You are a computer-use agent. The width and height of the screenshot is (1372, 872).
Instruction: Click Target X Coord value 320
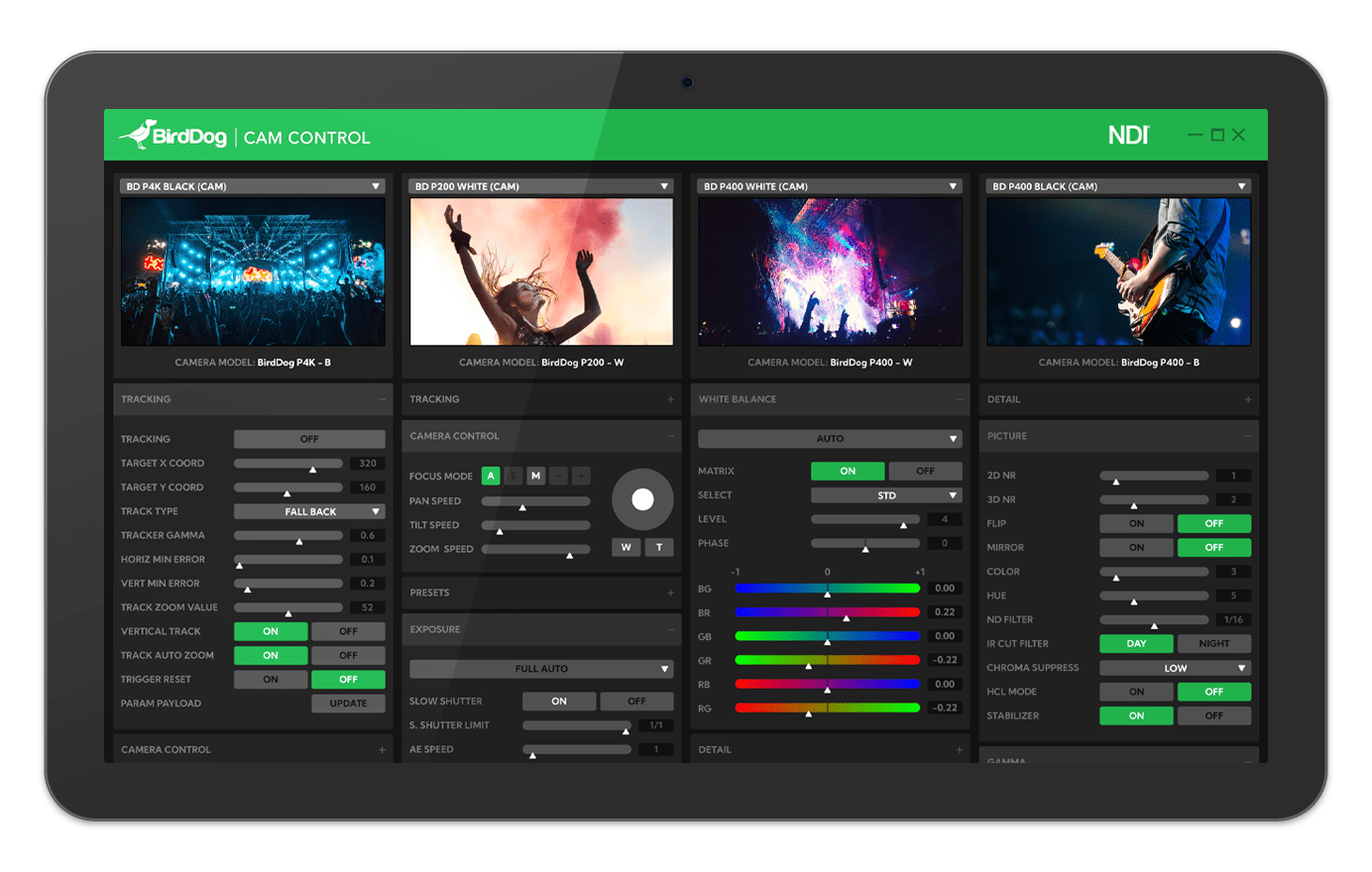(368, 463)
